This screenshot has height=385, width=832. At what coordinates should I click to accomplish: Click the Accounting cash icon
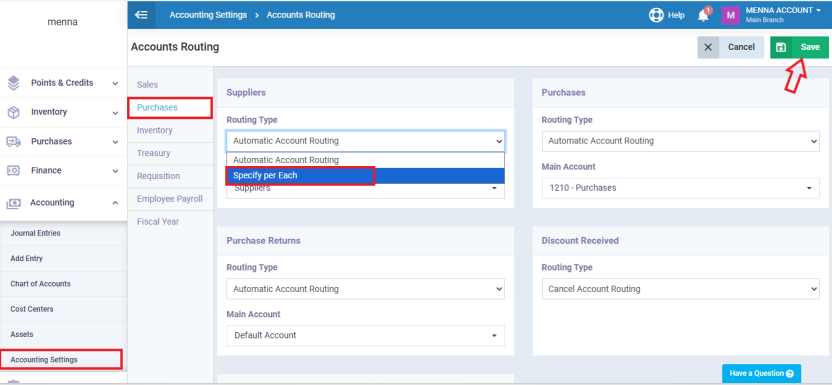[x=13, y=203]
